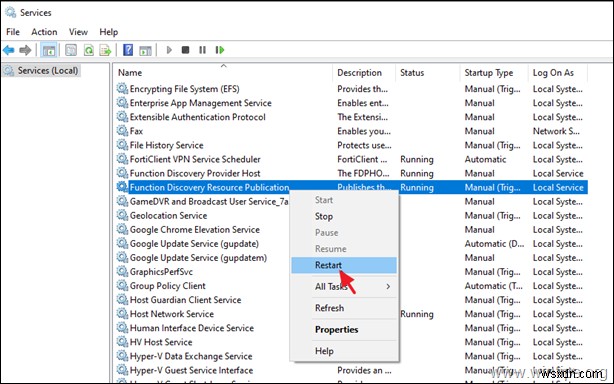Select FortiClient VPN Service Scheduler

[195, 159]
